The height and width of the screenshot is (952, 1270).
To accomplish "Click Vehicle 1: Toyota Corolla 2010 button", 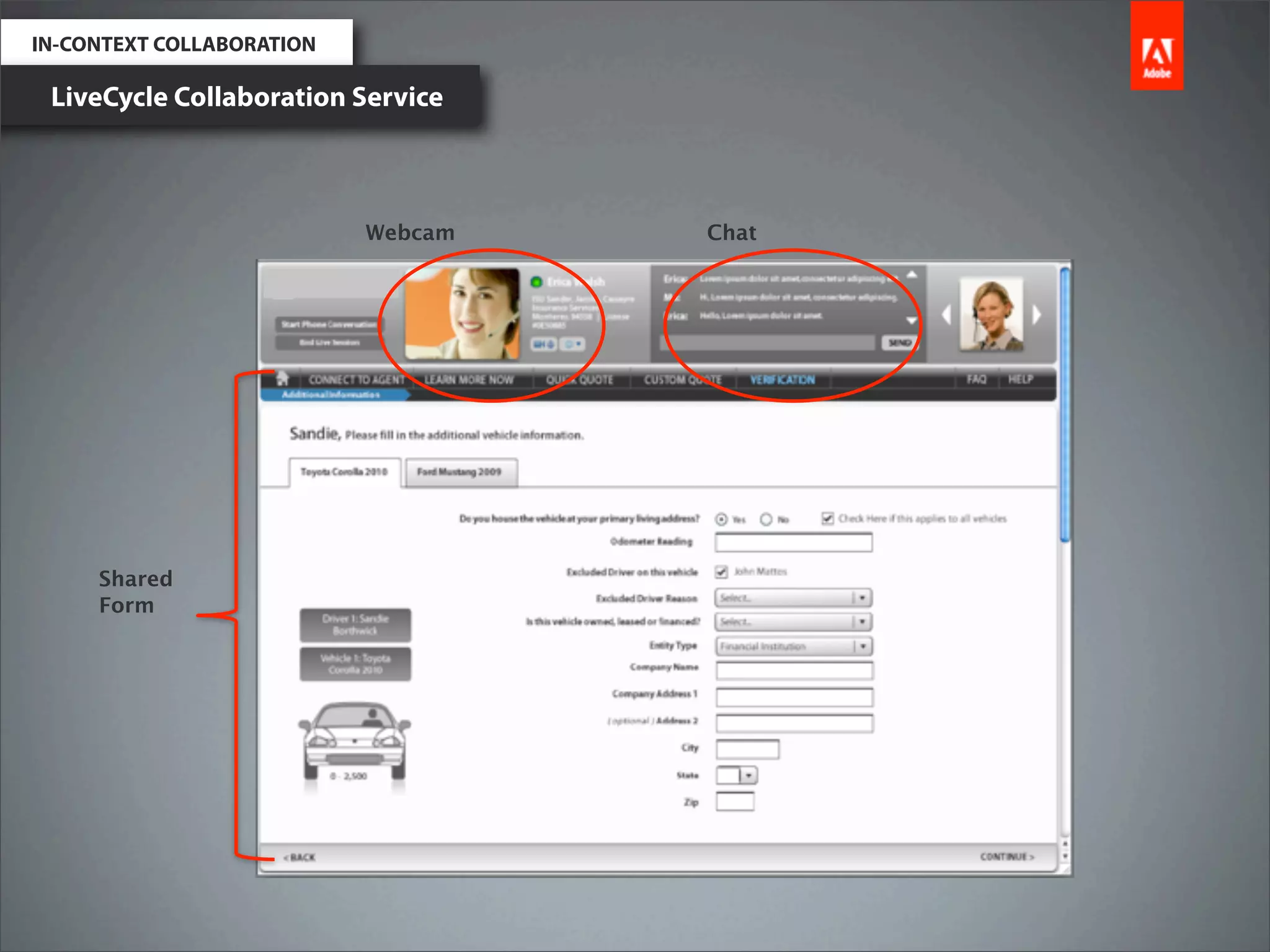I will click(x=355, y=664).
